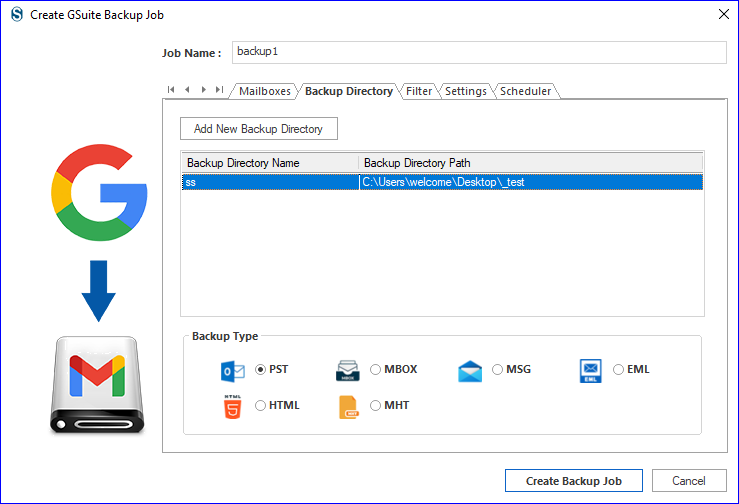Select MBOX backup type
This screenshot has width=739, height=504.
click(375, 370)
